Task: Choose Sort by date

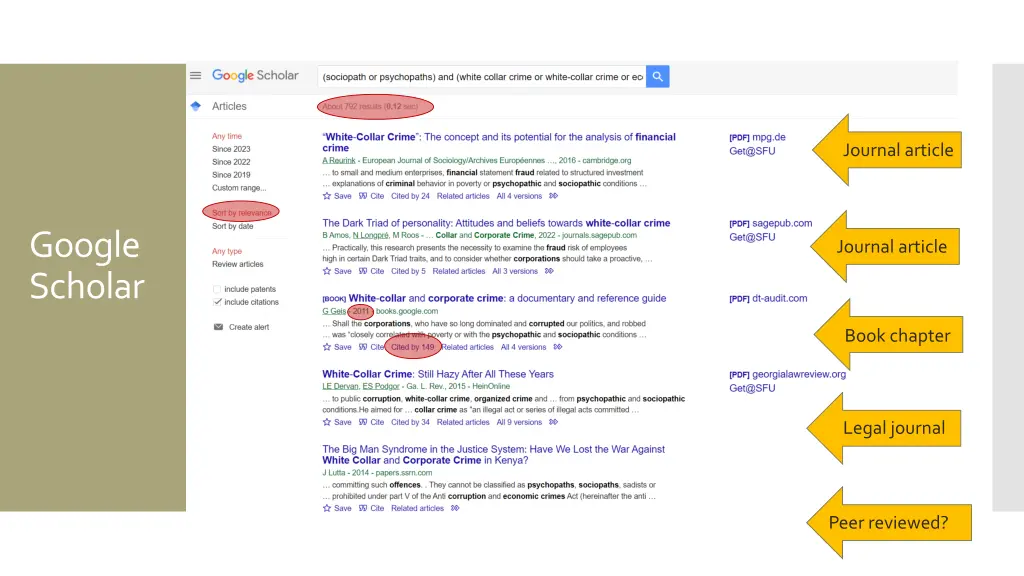Action: [232, 227]
